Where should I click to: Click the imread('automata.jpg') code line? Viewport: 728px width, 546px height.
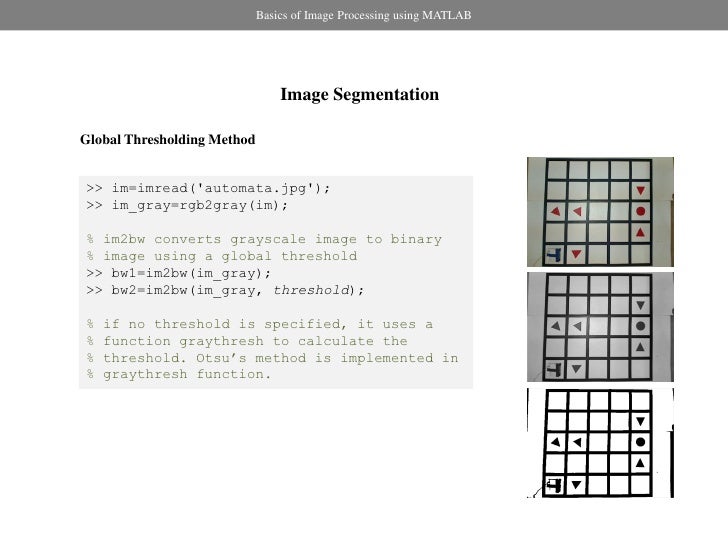click(x=208, y=188)
